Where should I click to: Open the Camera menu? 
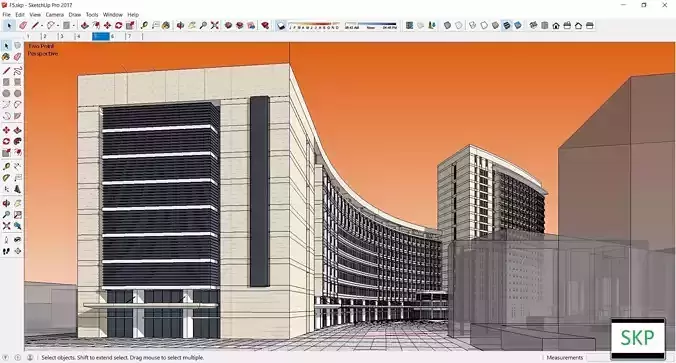tap(55, 15)
